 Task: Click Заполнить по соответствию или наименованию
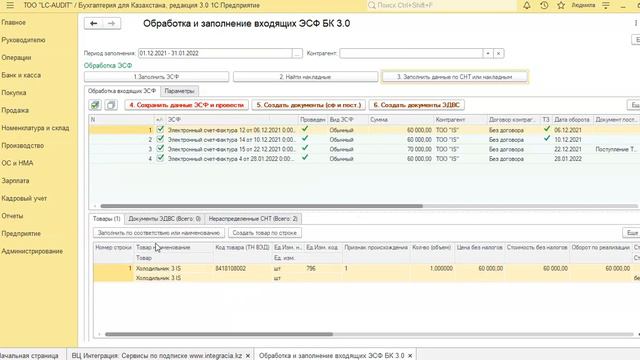[x=159, y=233]
